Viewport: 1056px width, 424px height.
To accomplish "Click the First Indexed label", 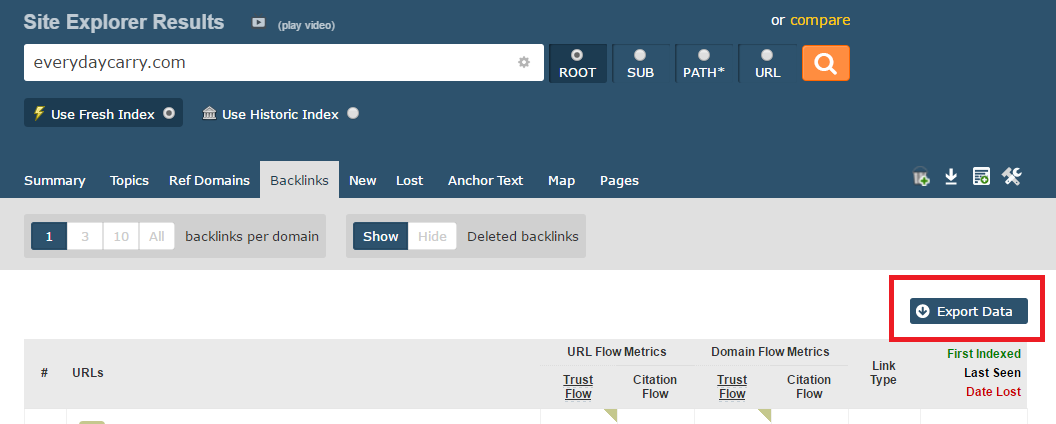I will tap(983, 353).
